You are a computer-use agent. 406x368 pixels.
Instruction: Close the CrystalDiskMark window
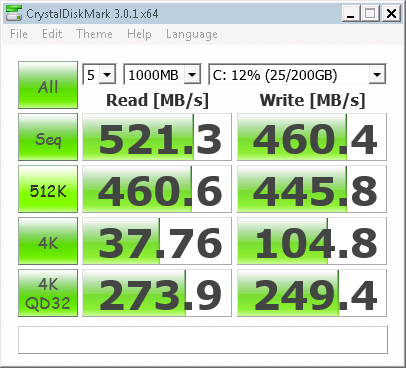pos(391,14)
